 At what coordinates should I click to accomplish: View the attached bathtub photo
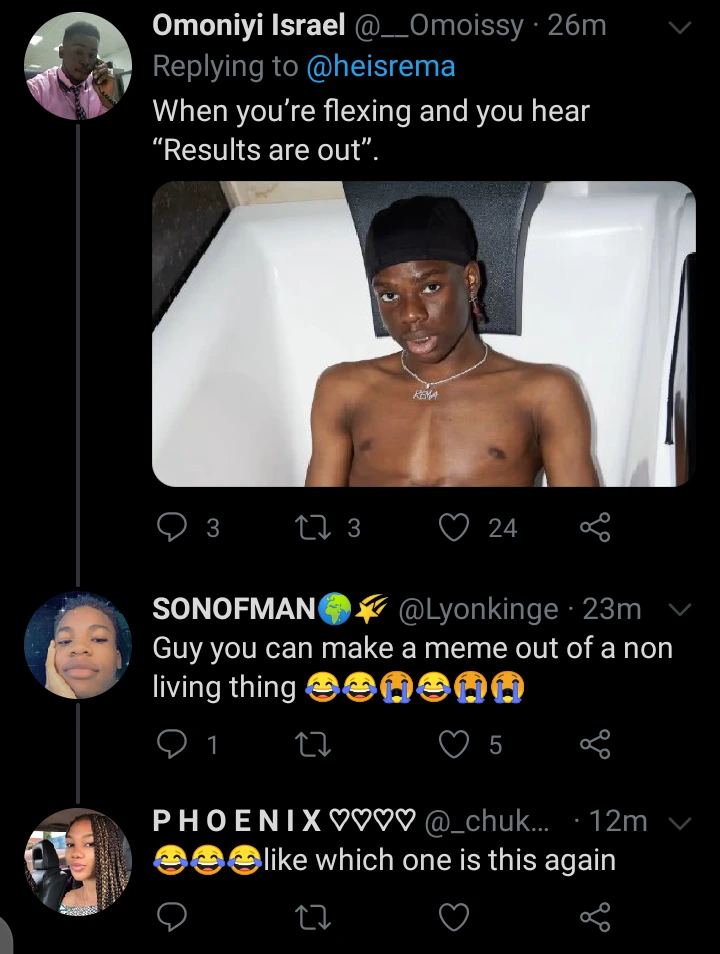coord(424,333)
